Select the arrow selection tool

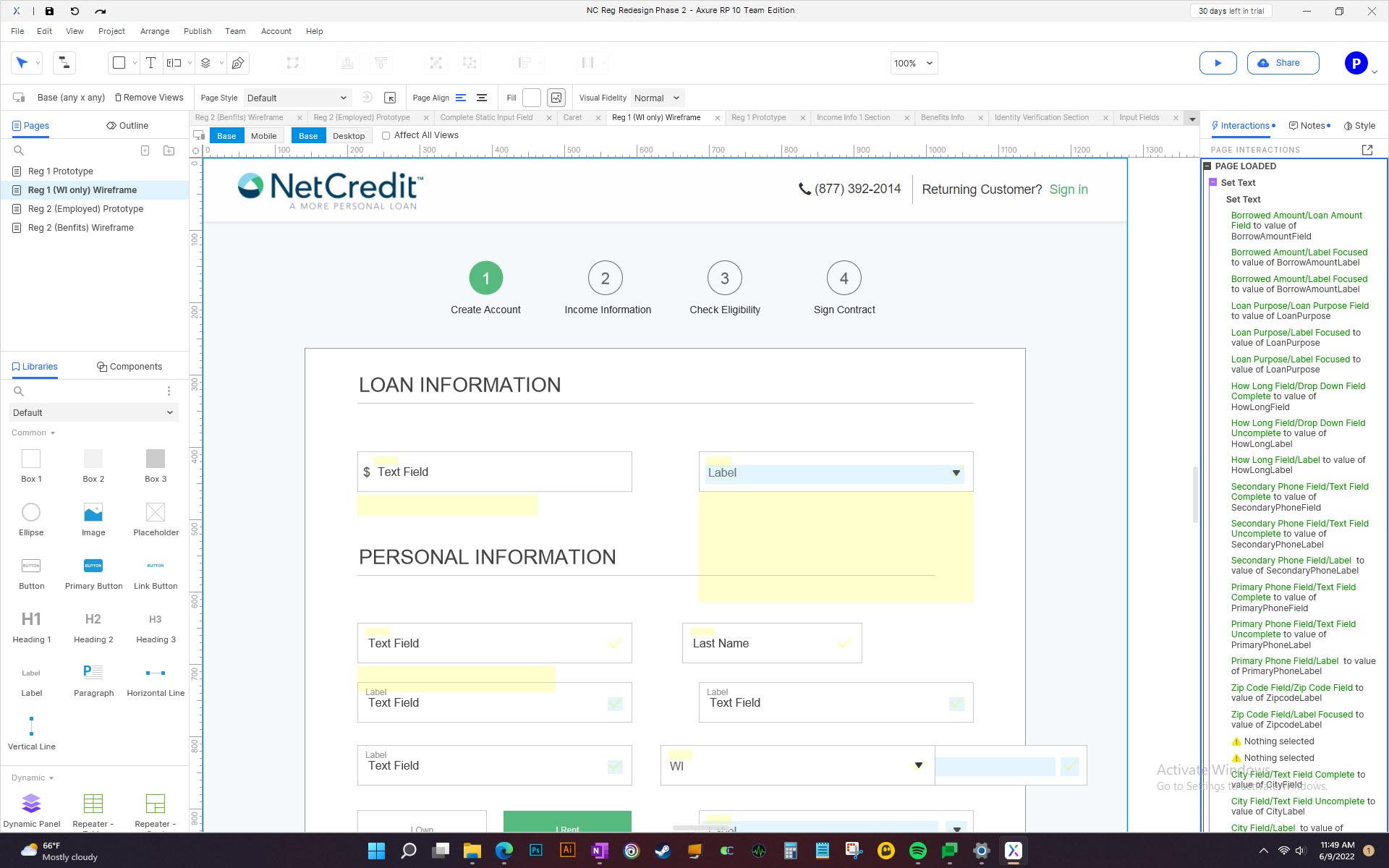[22, 63]
